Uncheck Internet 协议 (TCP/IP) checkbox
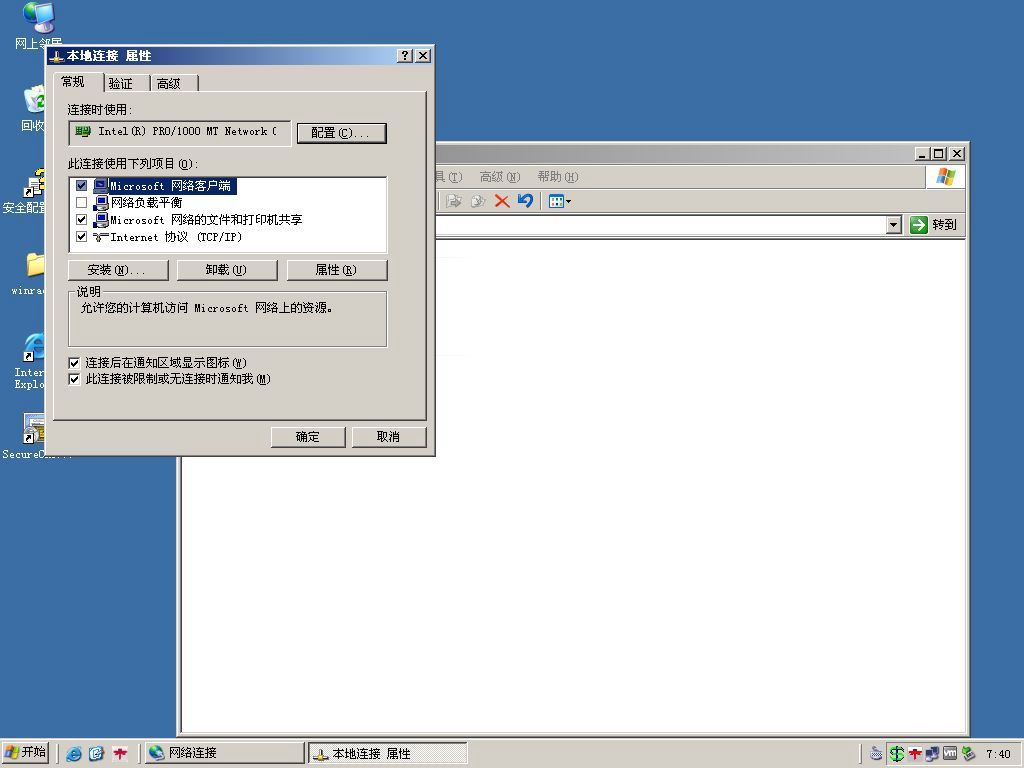This screenshot has width=1024, height=768. click(81, 236)
